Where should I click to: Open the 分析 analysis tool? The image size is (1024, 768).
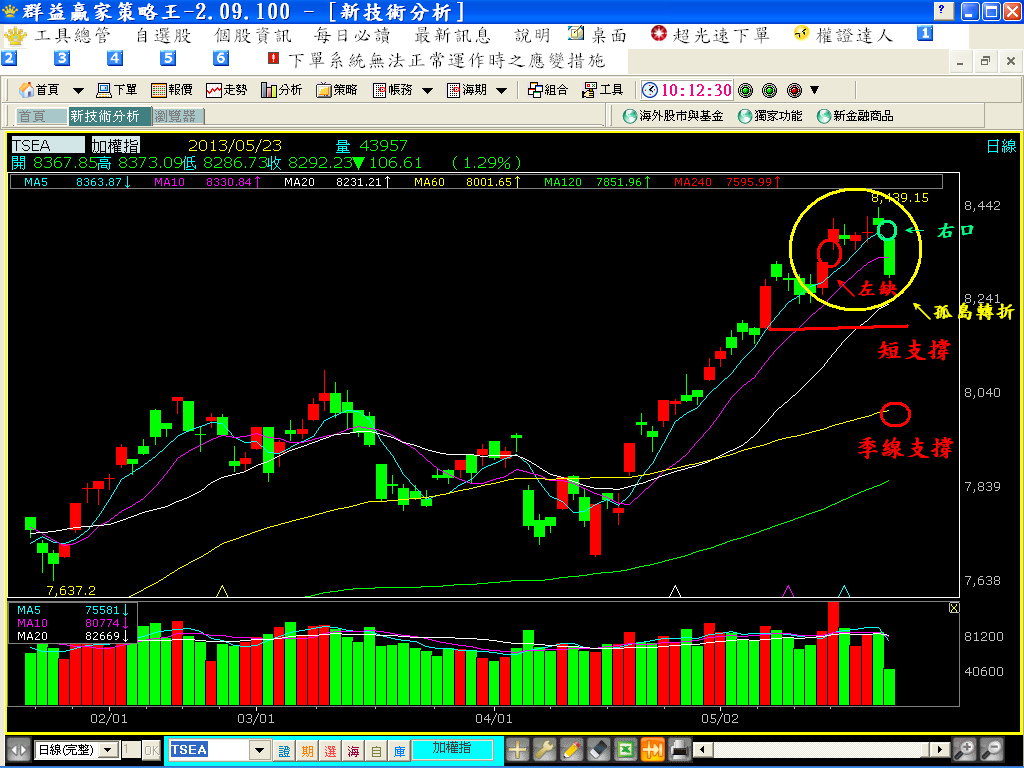pyautogui.click(x=281, y=90)
